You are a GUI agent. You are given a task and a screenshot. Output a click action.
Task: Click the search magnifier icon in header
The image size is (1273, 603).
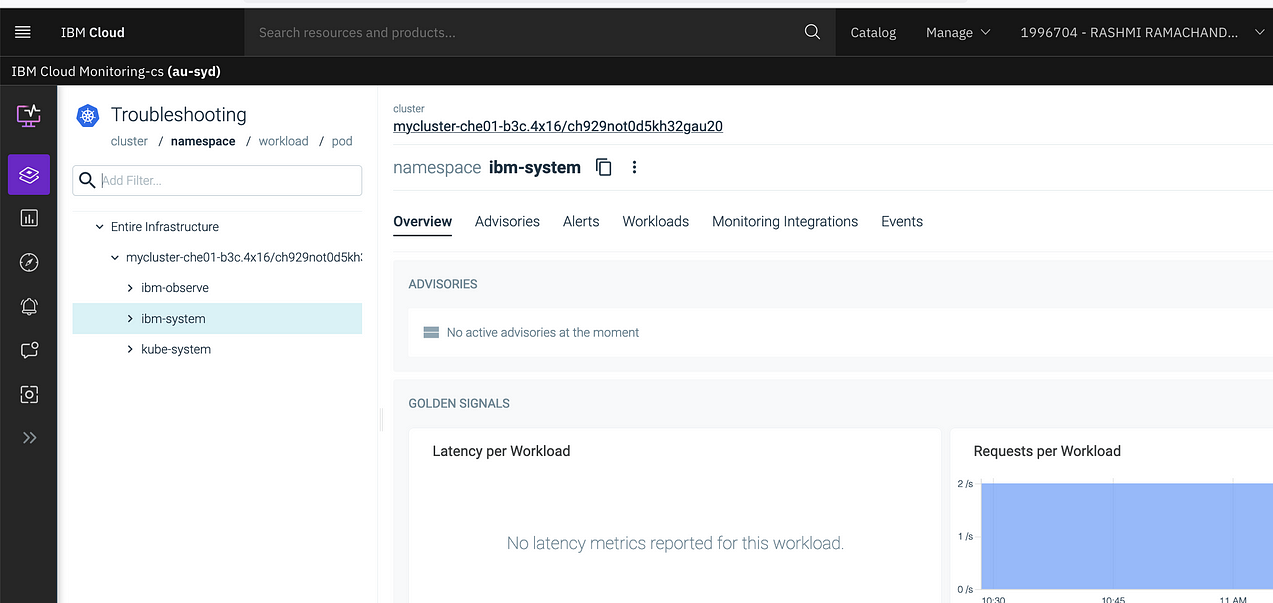point(812,32)
